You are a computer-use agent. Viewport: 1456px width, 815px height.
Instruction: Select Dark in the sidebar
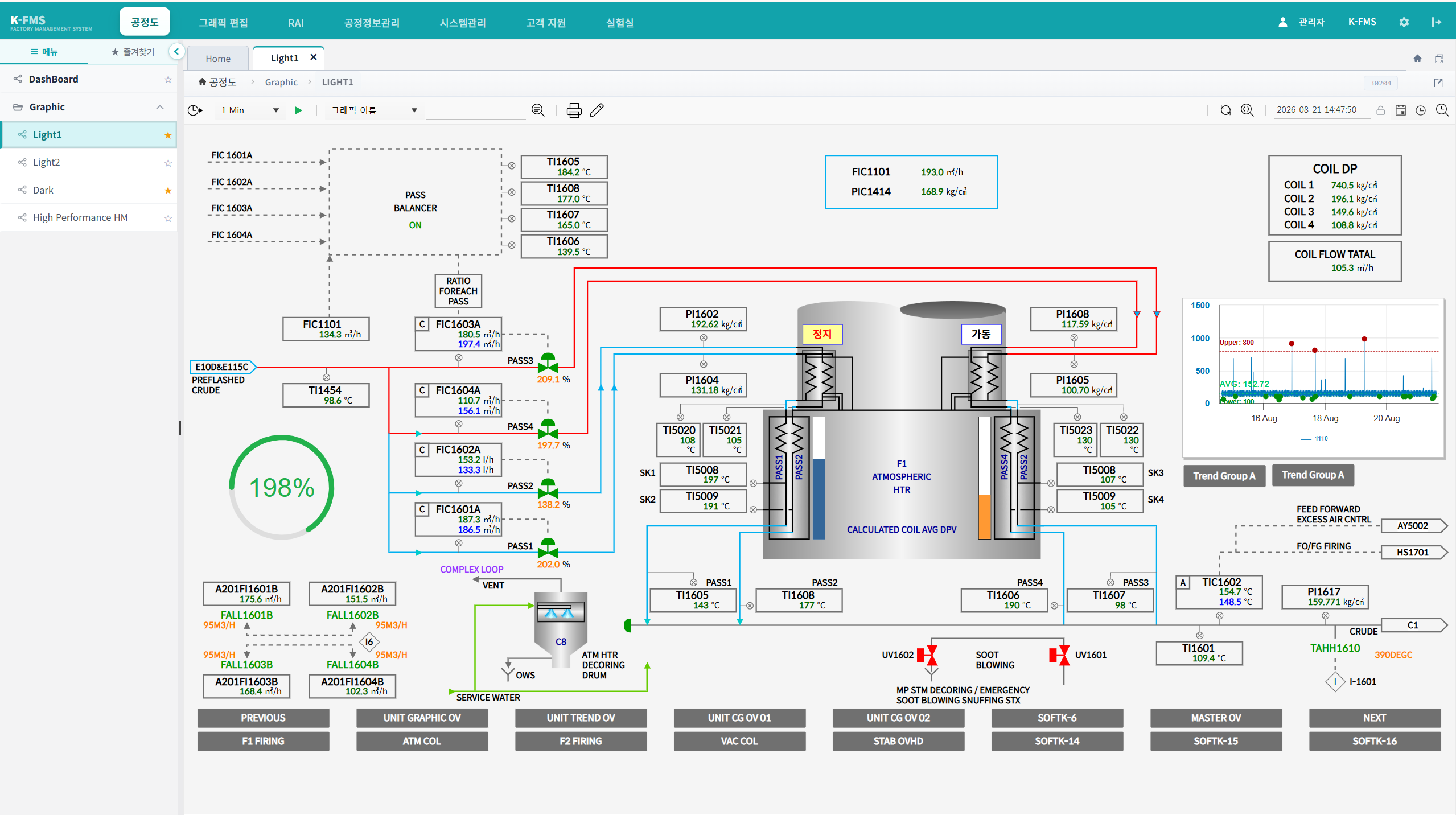[88, 190]
